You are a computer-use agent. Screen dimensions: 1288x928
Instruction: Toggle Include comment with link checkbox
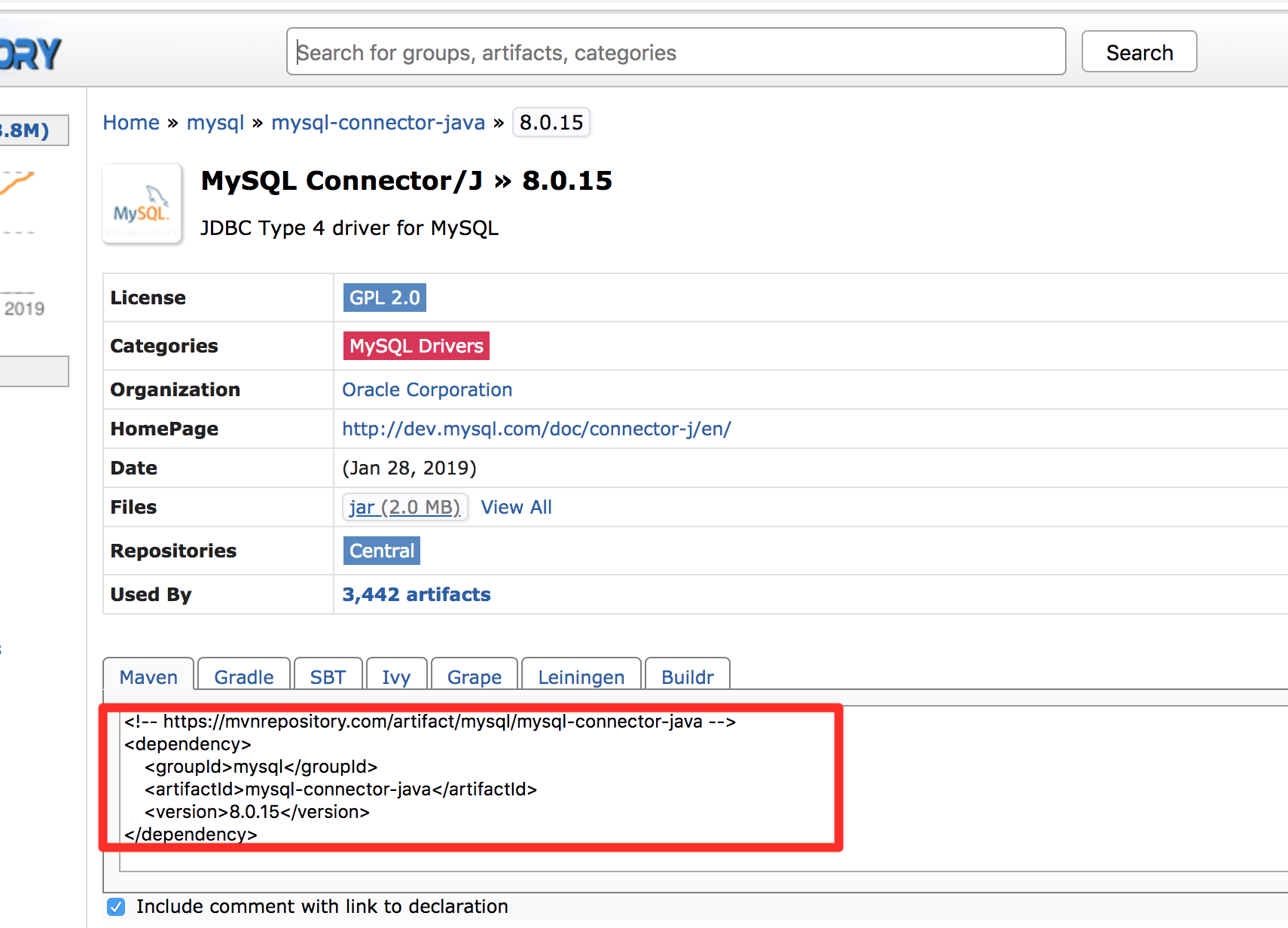(x=116, y=906)
